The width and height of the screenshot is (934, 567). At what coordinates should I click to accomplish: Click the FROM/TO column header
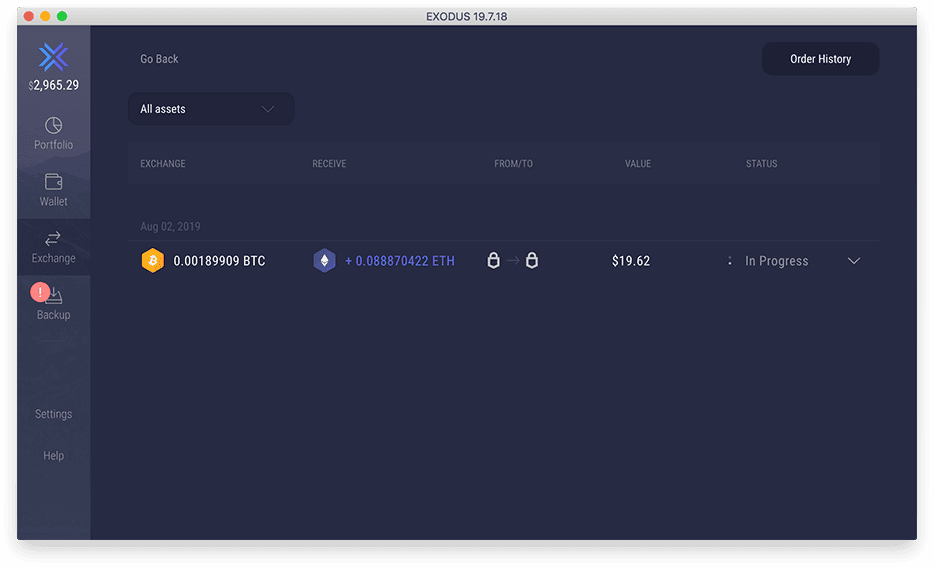coord(513,164)
